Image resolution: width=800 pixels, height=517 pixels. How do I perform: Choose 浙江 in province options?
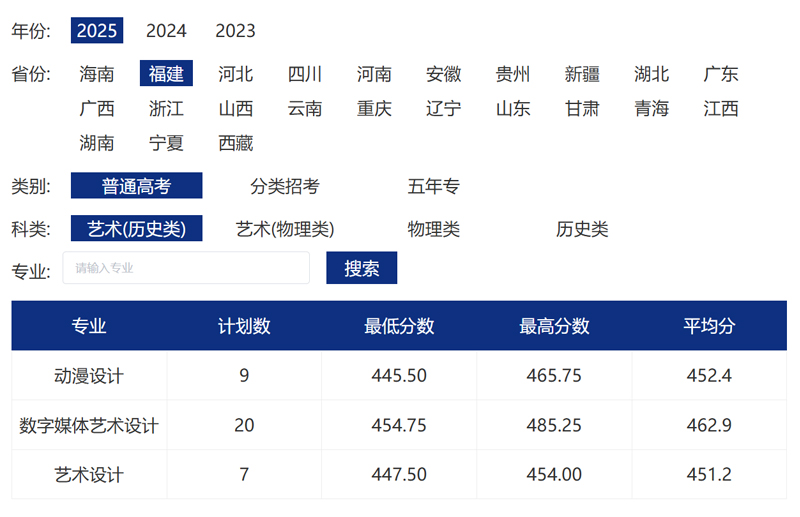(x=166, y=109)
